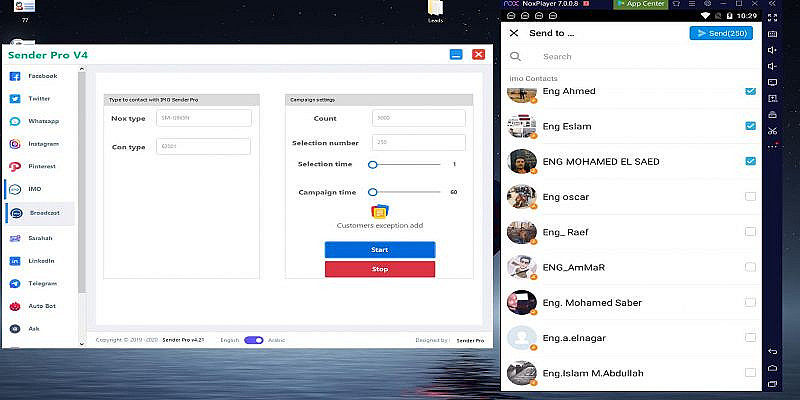Screen dimensions: 800x400
Task: Select the Twitter icon in sidebar
Action: (15, 99)
